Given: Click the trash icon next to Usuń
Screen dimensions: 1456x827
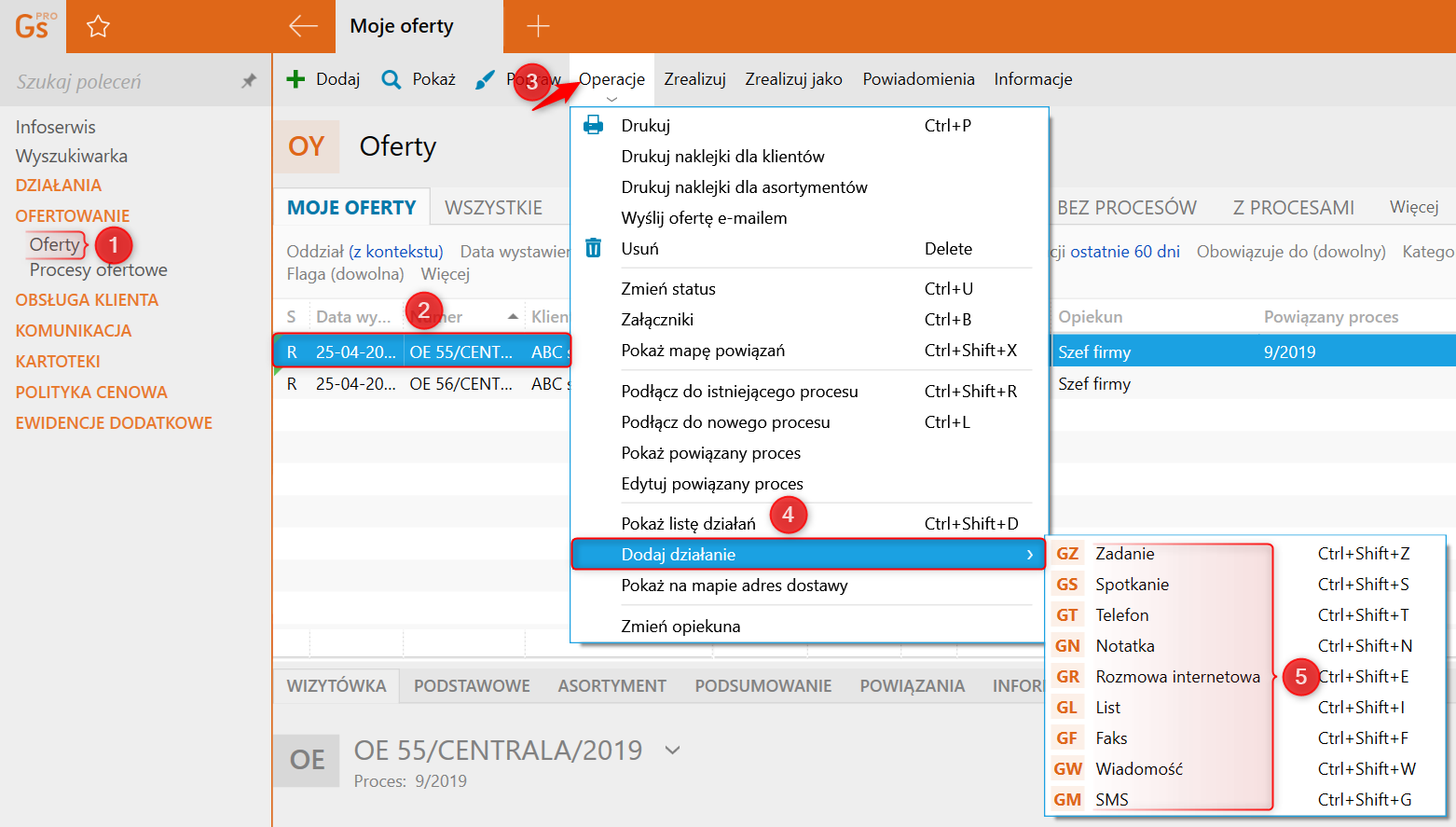Looking at the screenshot, I should point(593,248).
